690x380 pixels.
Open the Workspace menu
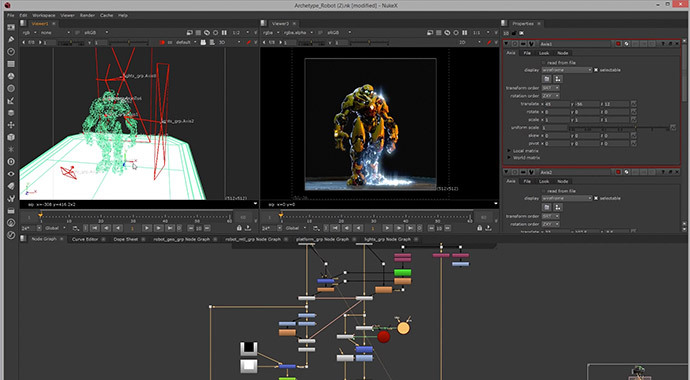(x=44, y=15)
